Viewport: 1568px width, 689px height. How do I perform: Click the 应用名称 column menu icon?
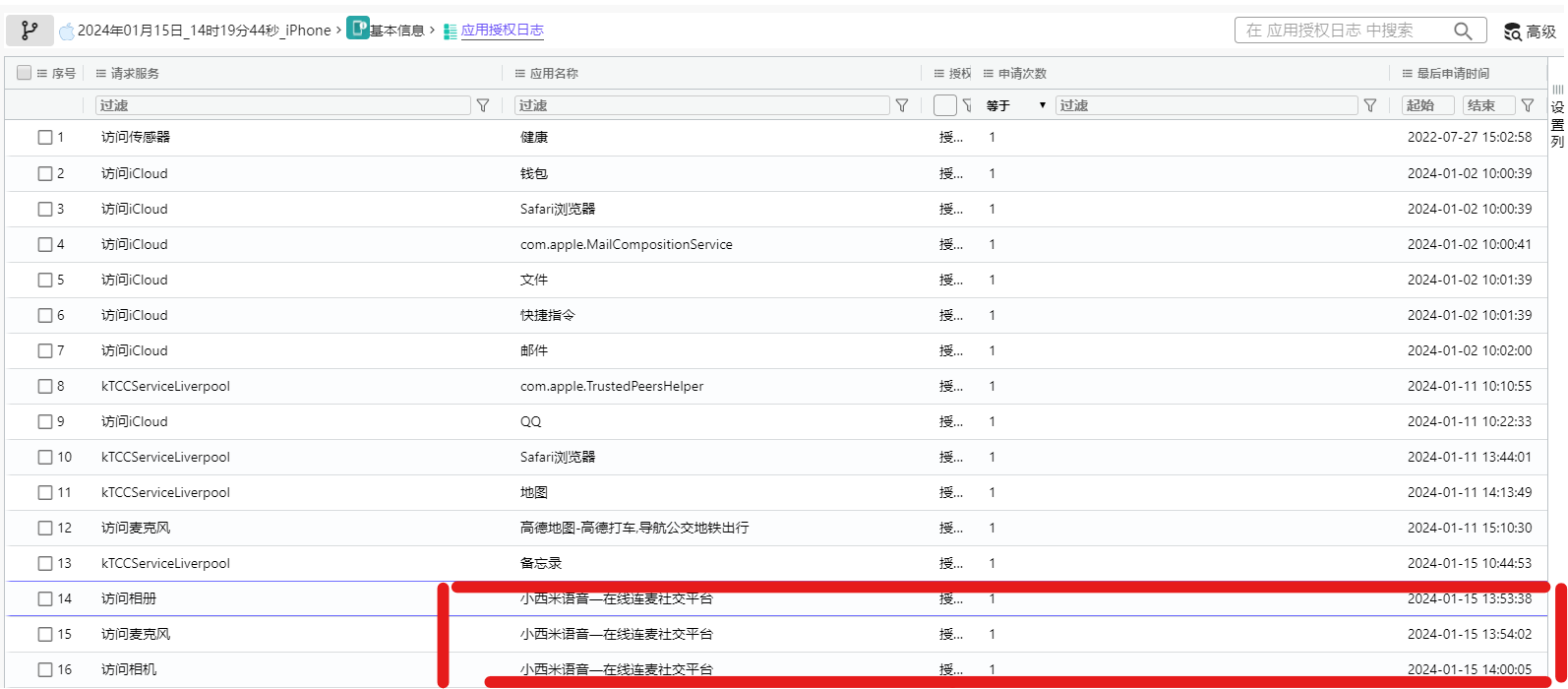tap(520, 74)
